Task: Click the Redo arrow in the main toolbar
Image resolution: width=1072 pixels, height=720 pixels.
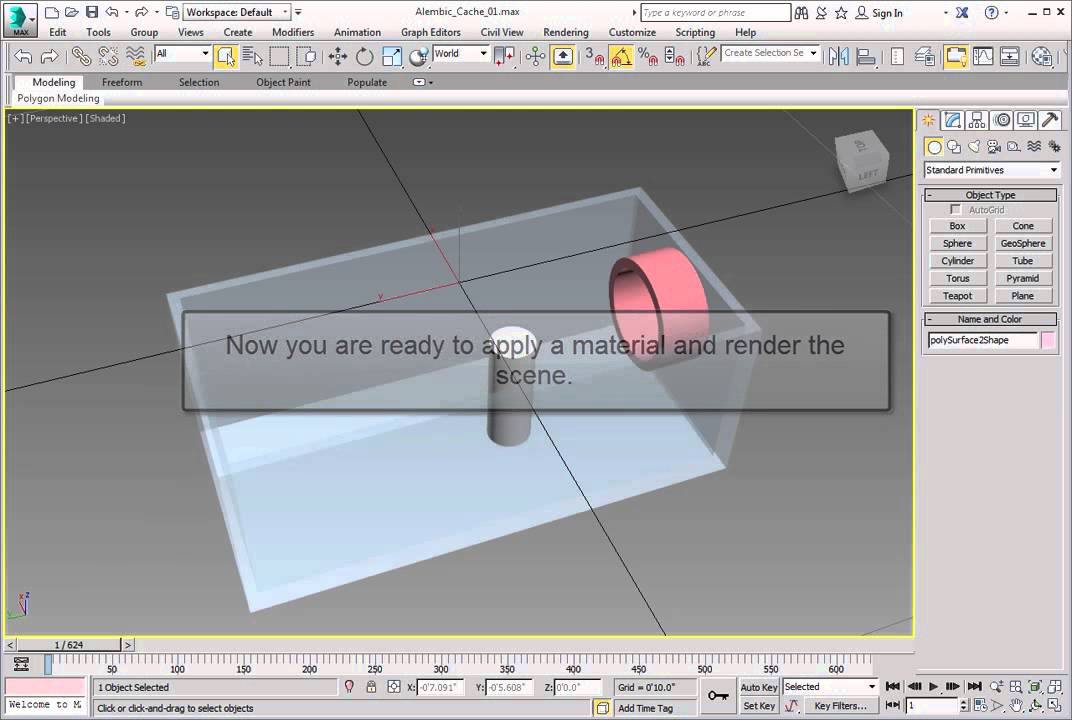Action: [49, 56]
